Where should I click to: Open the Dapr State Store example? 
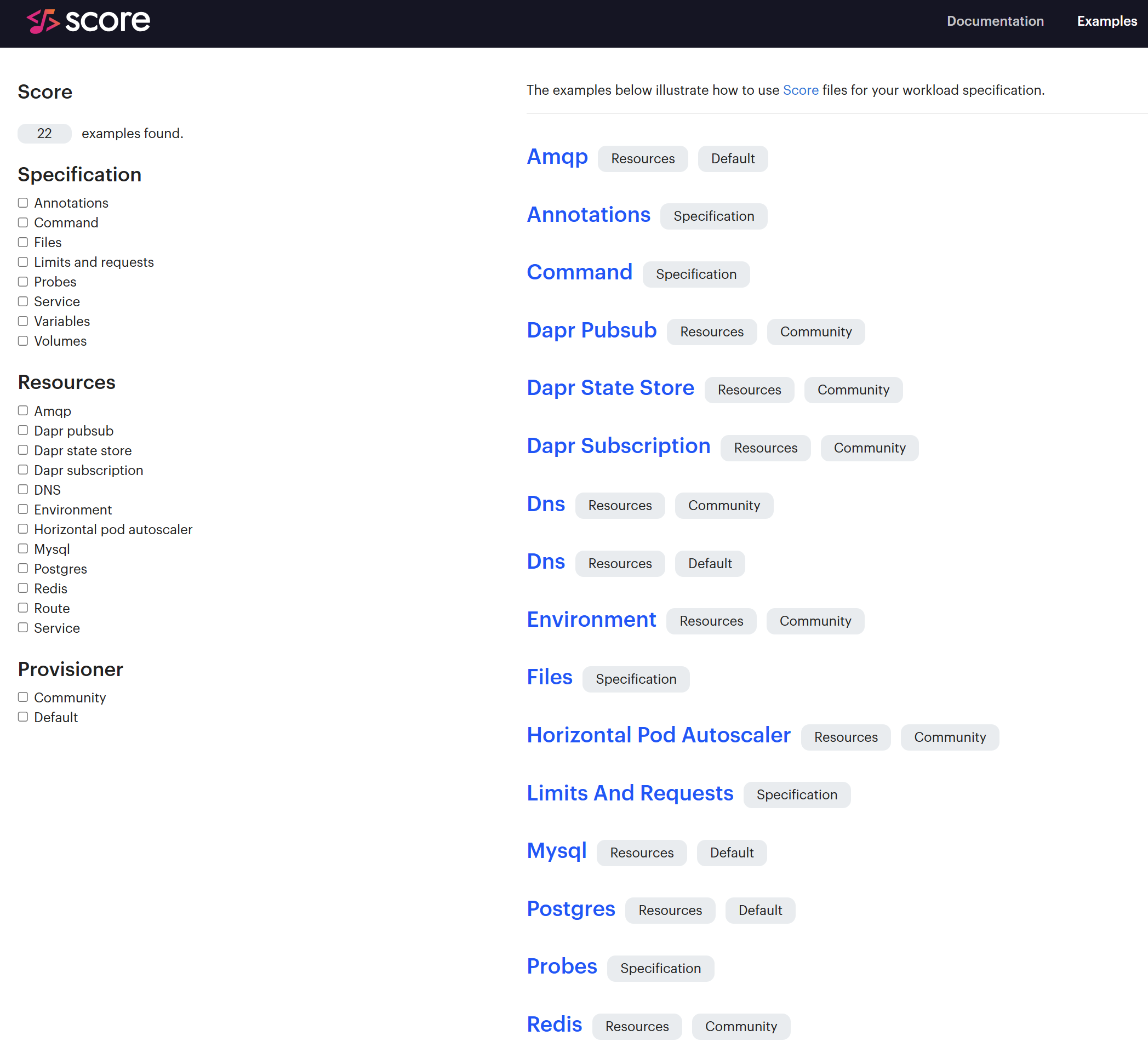point(610,388)
